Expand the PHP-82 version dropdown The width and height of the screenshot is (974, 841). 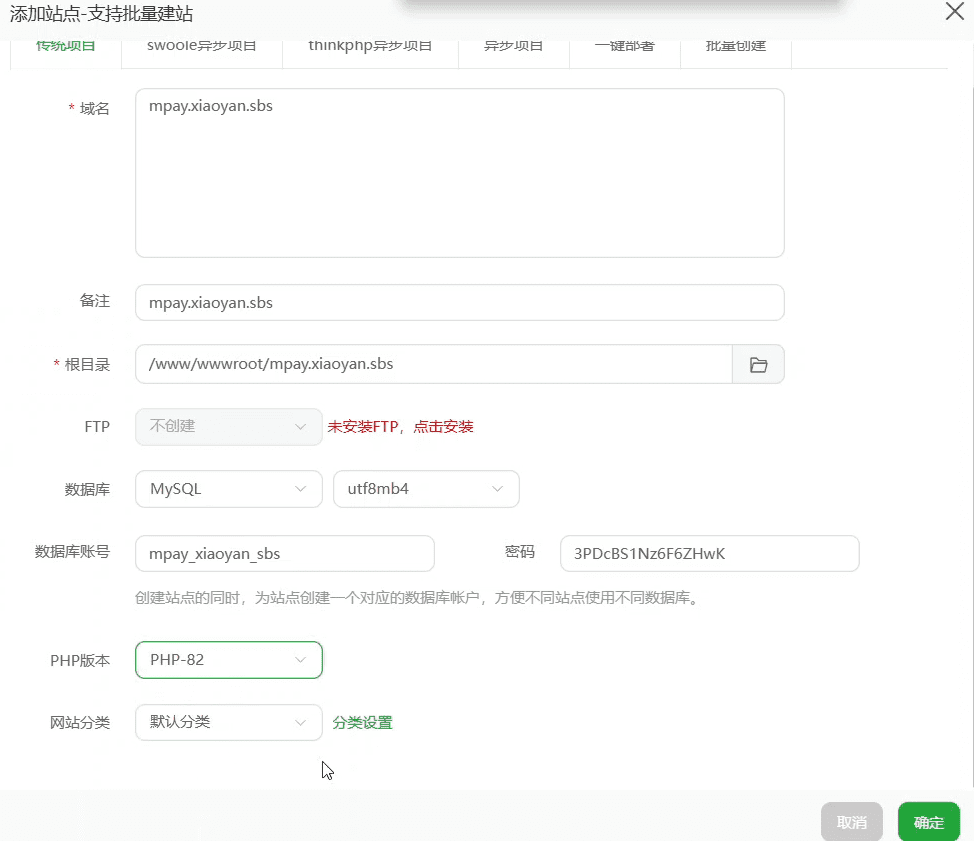click(228, 660)
